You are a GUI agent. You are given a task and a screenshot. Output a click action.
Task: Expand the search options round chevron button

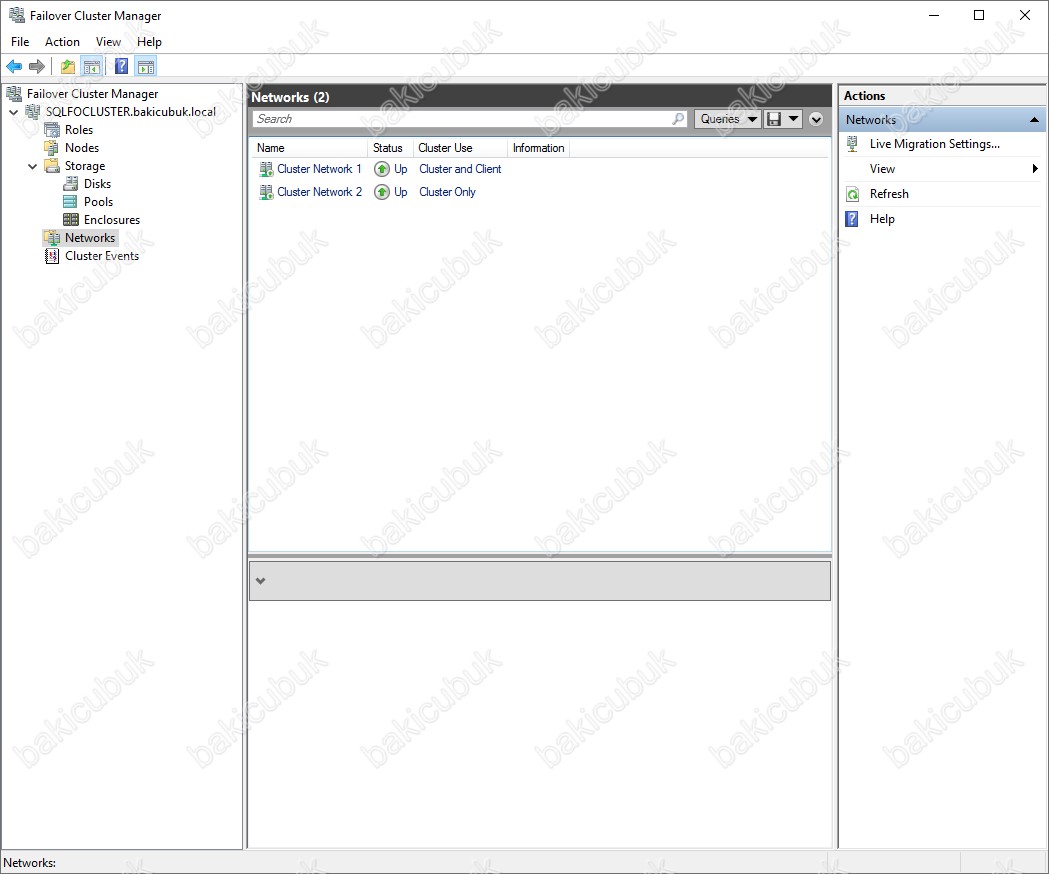tap(816, 119)
